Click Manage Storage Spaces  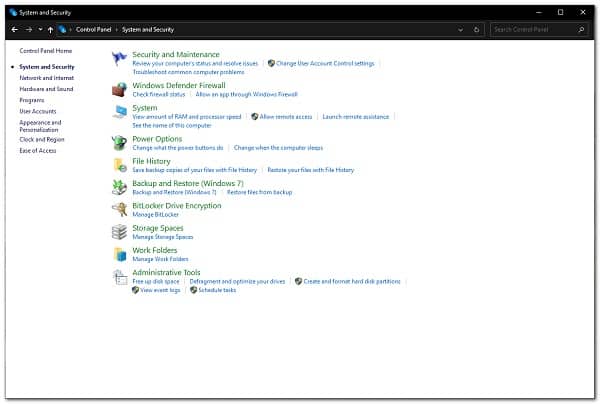pos(163,237)
